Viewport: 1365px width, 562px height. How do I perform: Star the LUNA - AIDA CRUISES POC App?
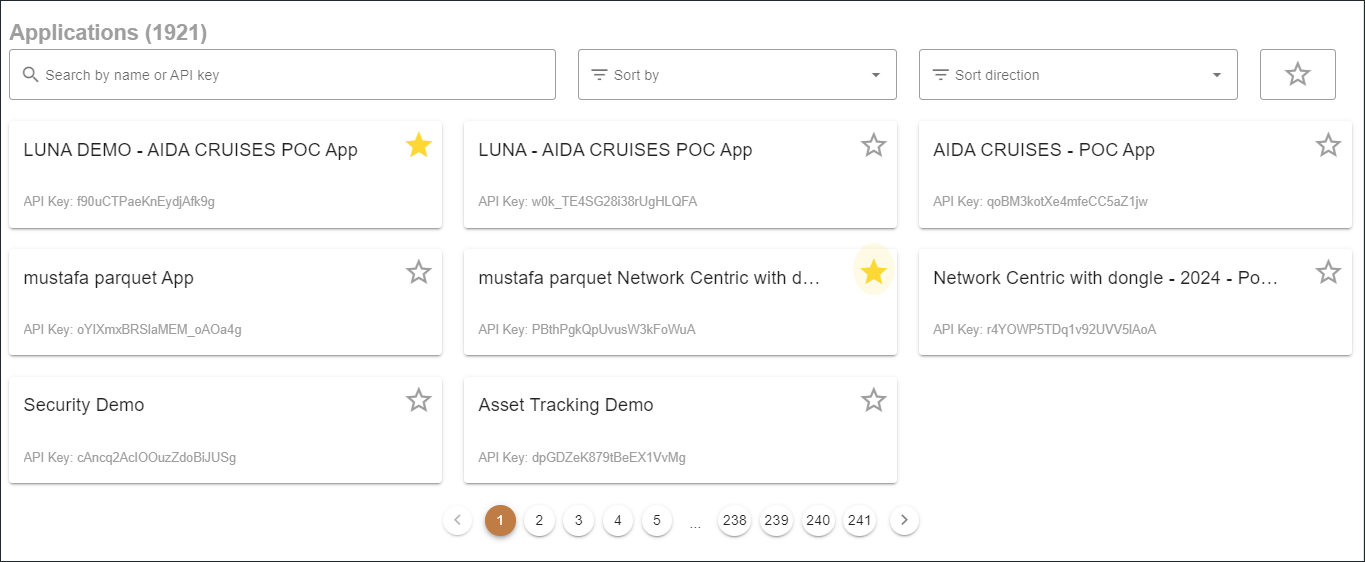874,146
